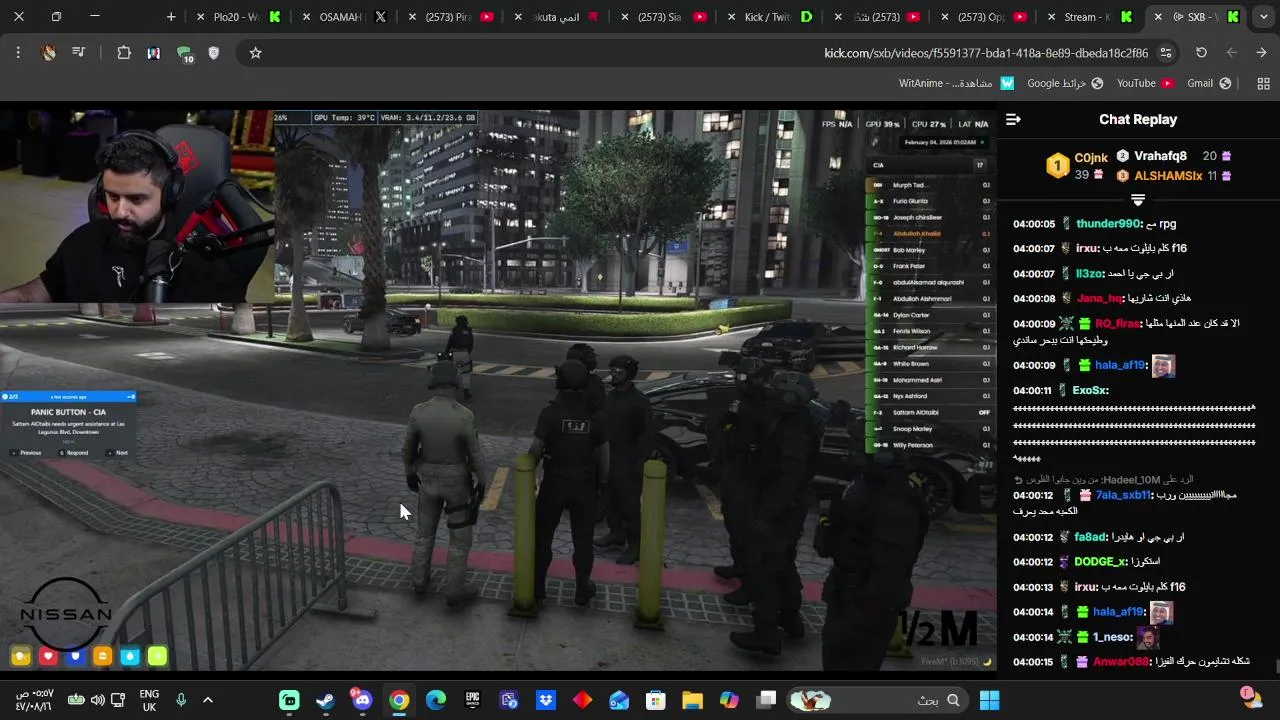Open DODGE_x user in chat

coord(1100,562)
